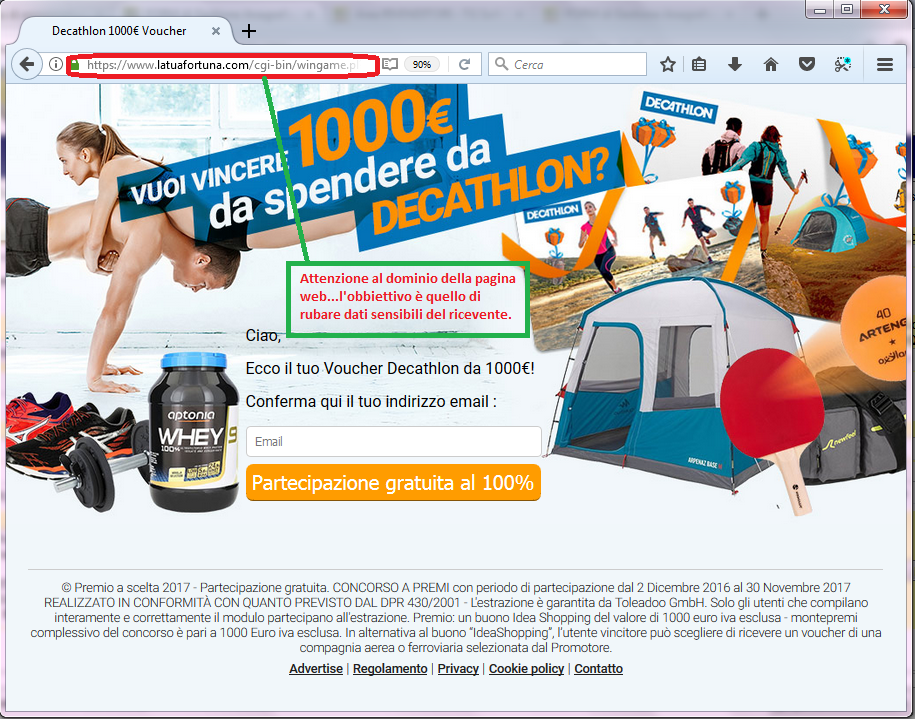Save page to Pocket icon
The width and height of the screenshot is (915, 719).
[807, 64]
